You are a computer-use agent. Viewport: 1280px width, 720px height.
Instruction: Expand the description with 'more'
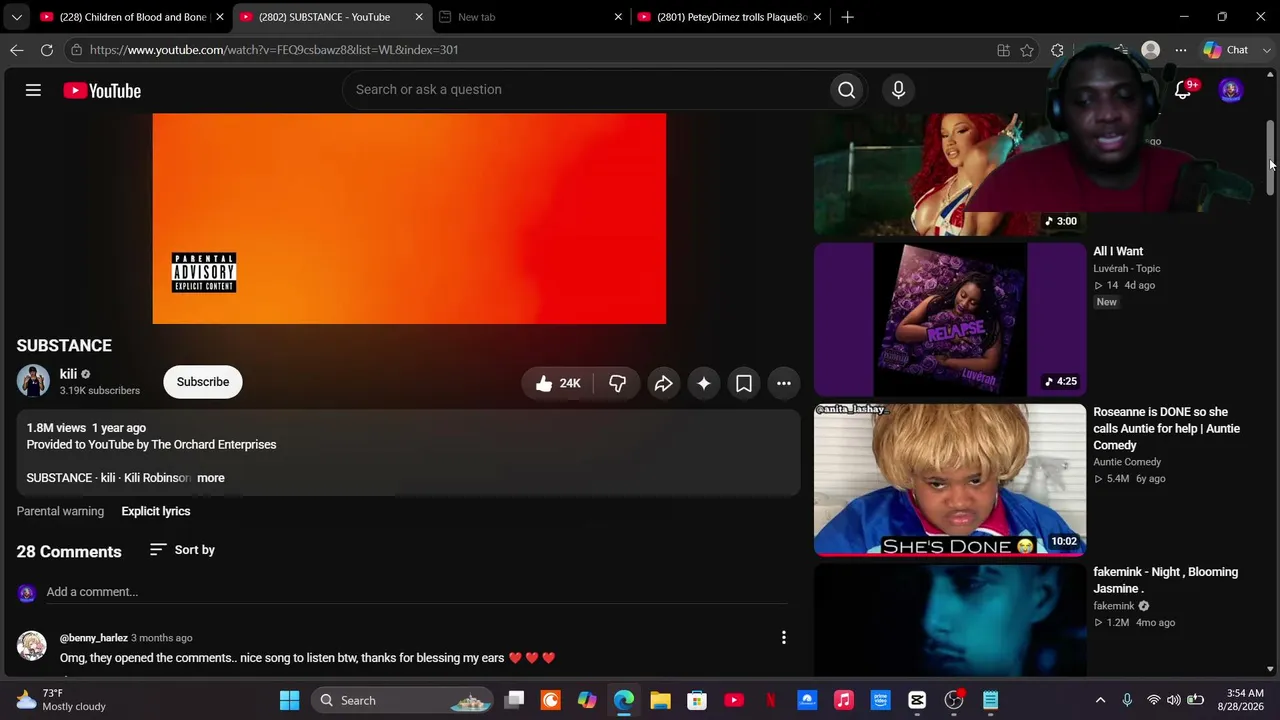pos(211,478)
